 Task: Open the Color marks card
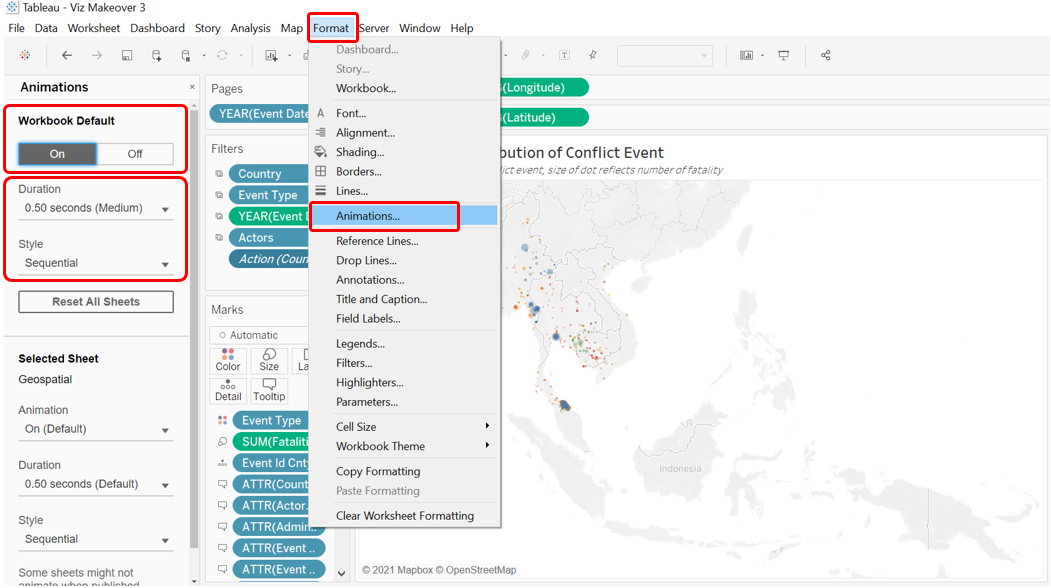228,360
